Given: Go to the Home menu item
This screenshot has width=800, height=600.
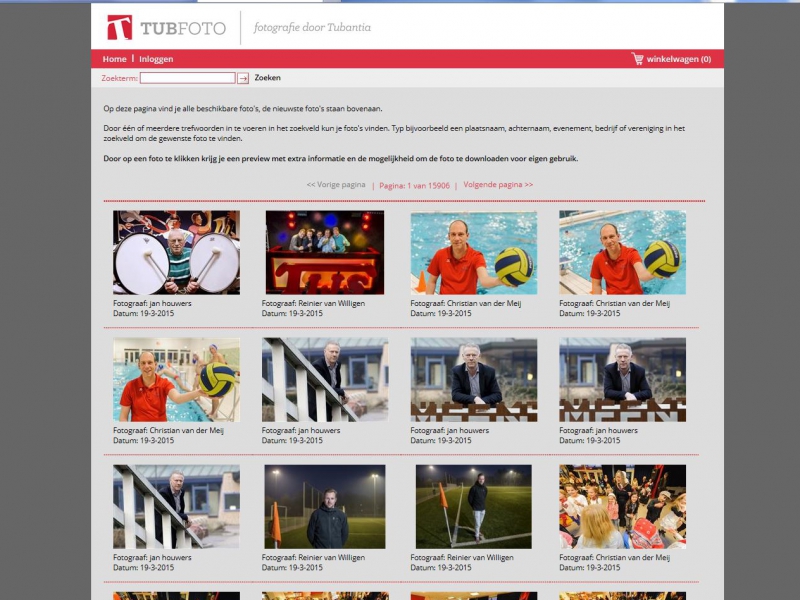Looking at the screenshot, I should tap(114, 59).
